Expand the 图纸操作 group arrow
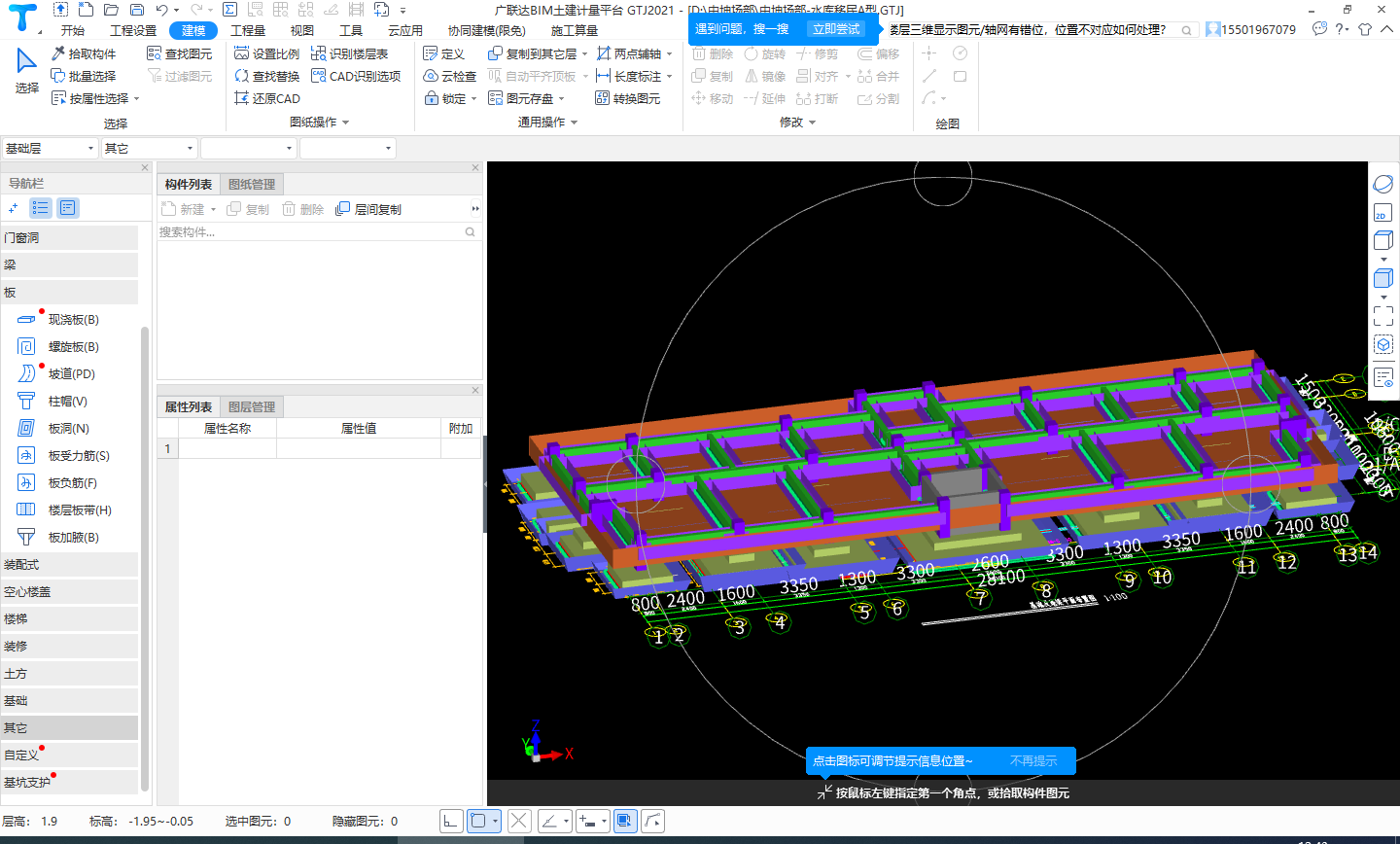The height and width of the screenshot is (844, 1400). (345, 123)
